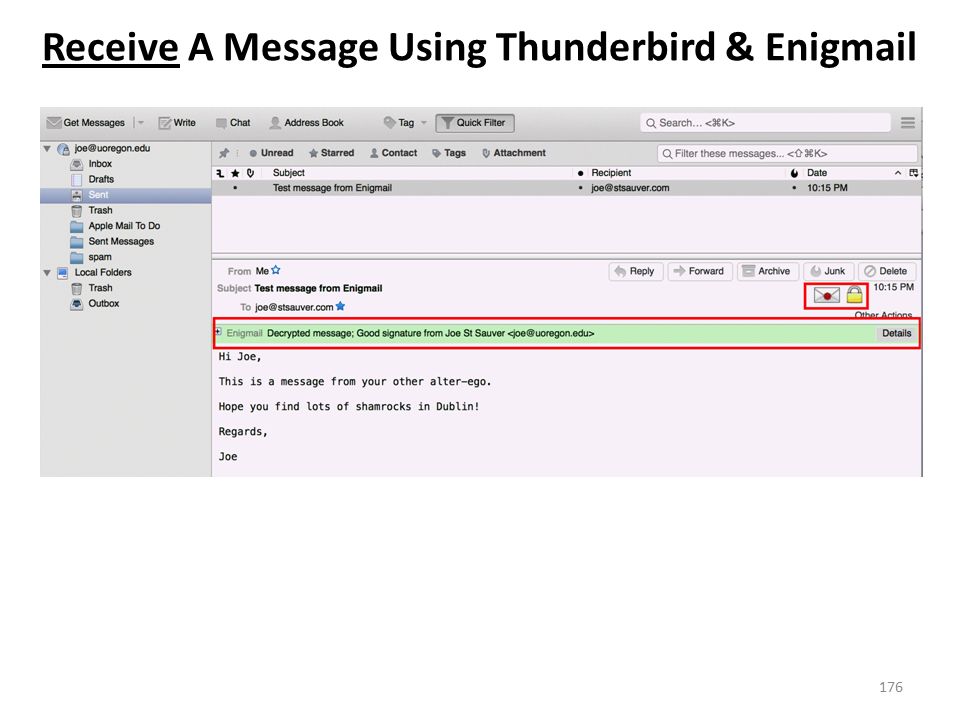Toggle the Contact quick filter

[393, 153]
